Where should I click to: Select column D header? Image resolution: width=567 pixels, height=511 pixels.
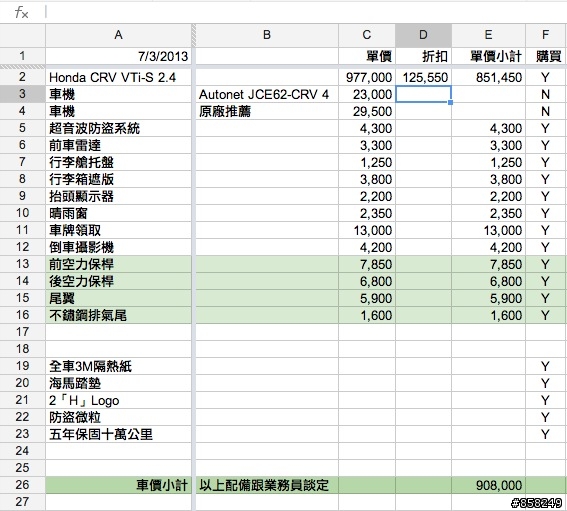tap(423, 35)
